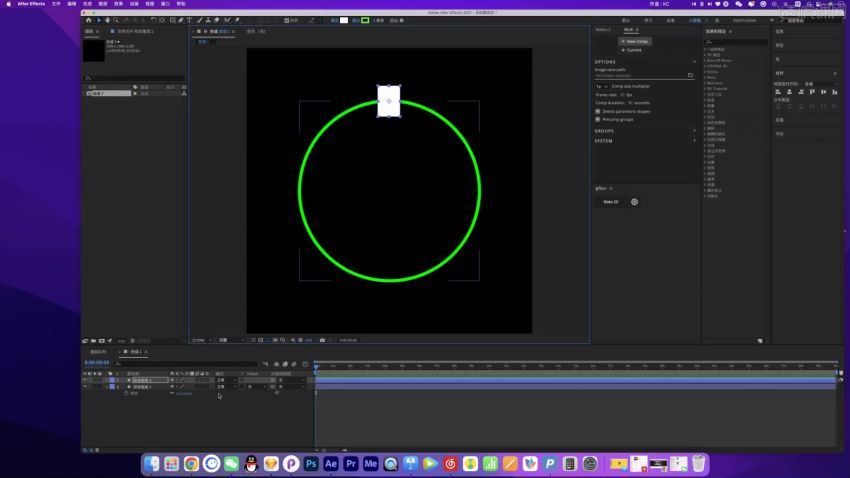The width and height of the screenshot is (850, 478).
Task: Switch to the AEUX panel tab
Action: (x=628, y=30)
